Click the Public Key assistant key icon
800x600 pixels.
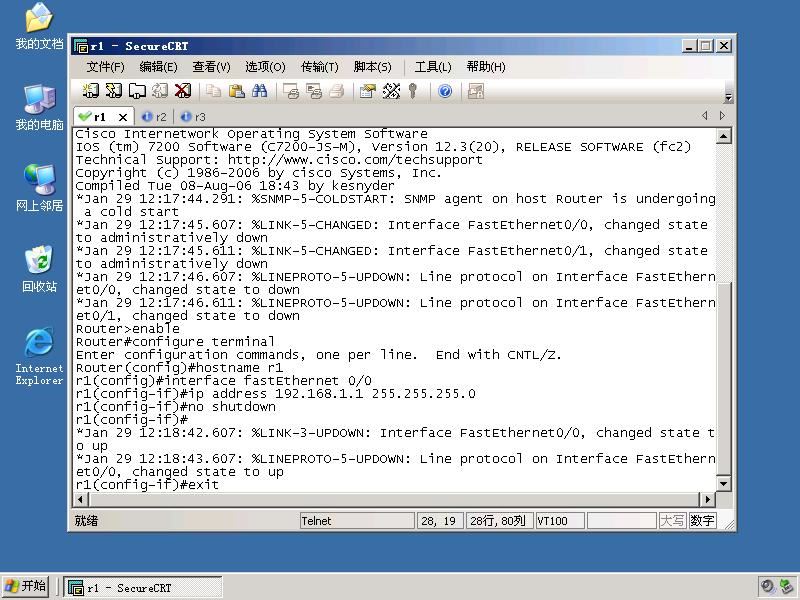pyautogui.click(x=413, y=91)
